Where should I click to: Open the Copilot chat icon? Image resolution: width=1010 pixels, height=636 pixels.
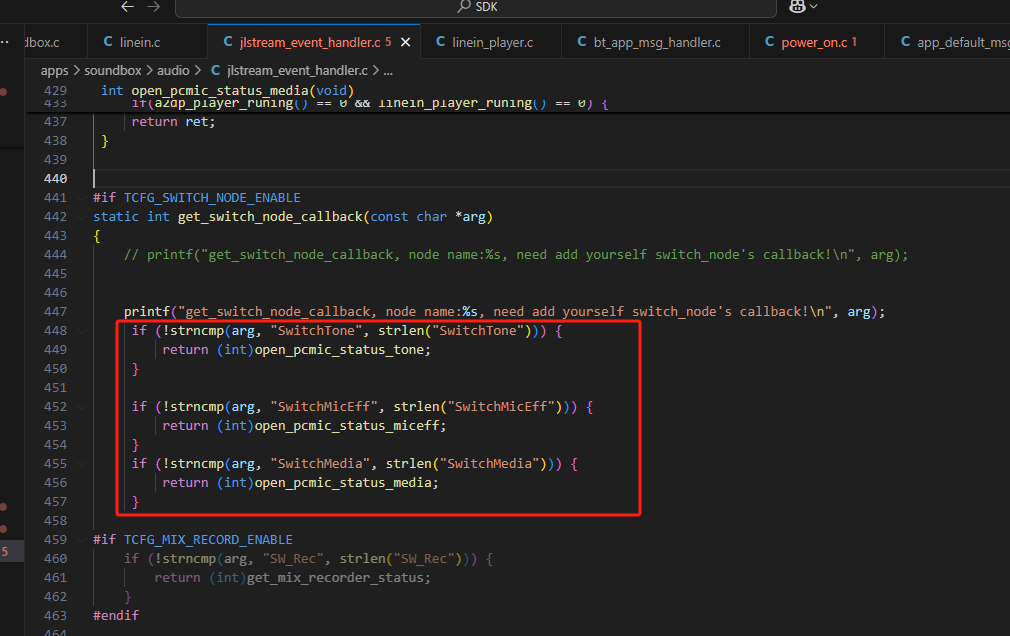click(x=797, y=6)
